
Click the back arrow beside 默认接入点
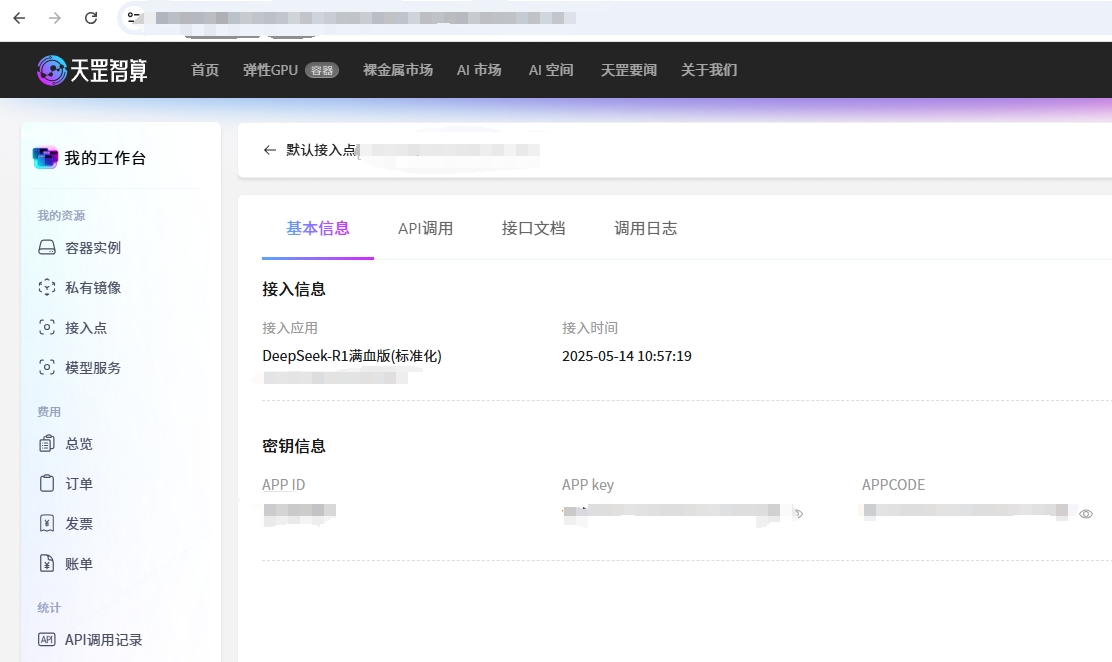coord(269,150)
